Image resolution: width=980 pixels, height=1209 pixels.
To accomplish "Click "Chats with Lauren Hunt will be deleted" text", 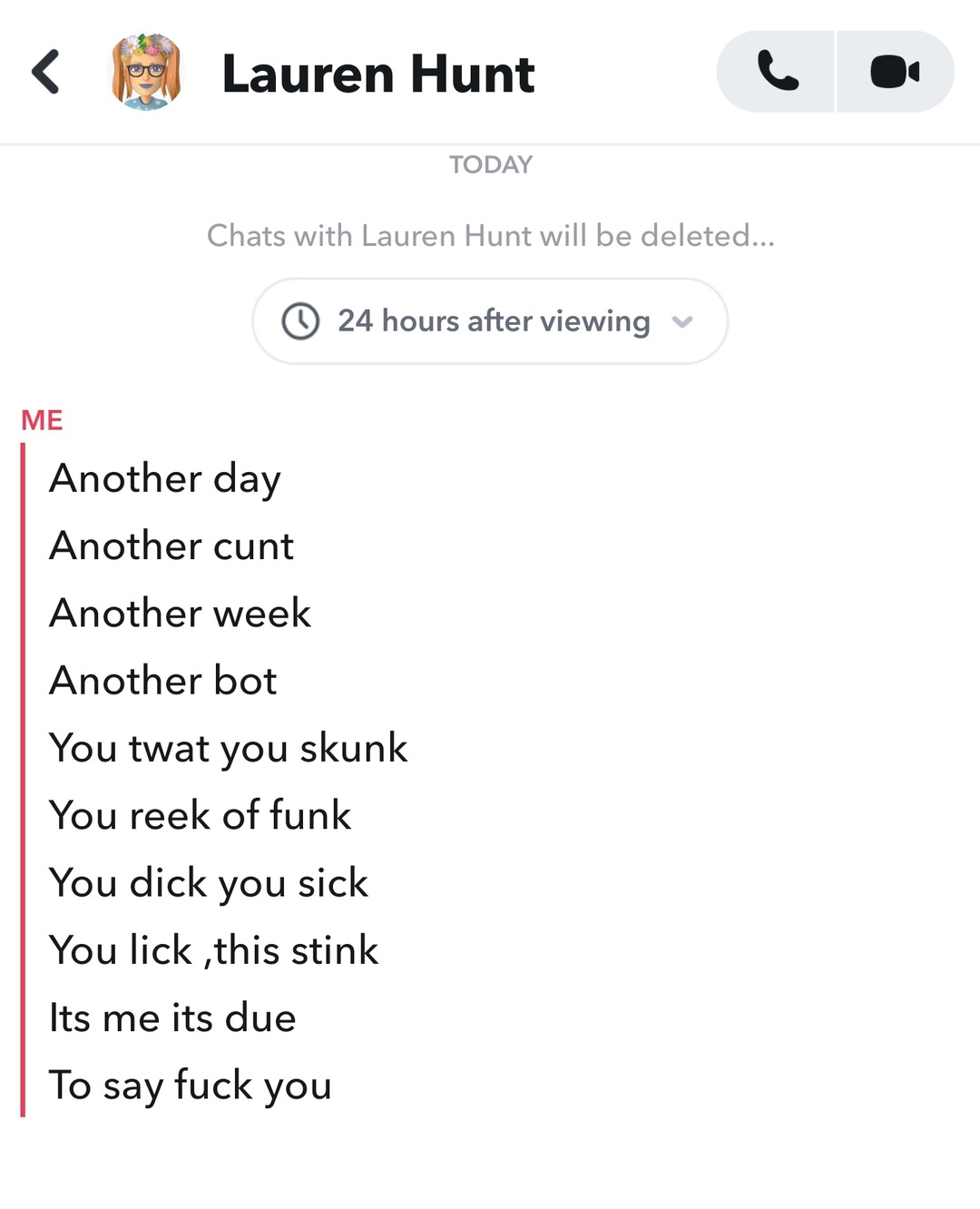I will tap(490, 236).
